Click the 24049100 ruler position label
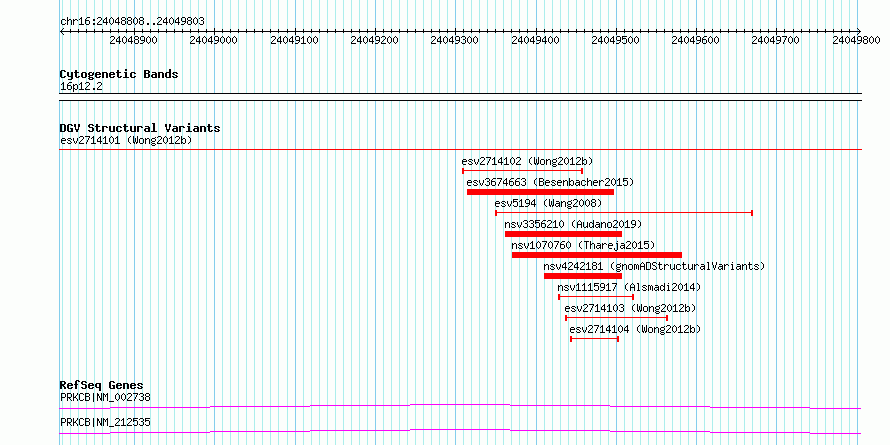Image resolution: width=890 pixels, height=445 pixels. point(294,40)
